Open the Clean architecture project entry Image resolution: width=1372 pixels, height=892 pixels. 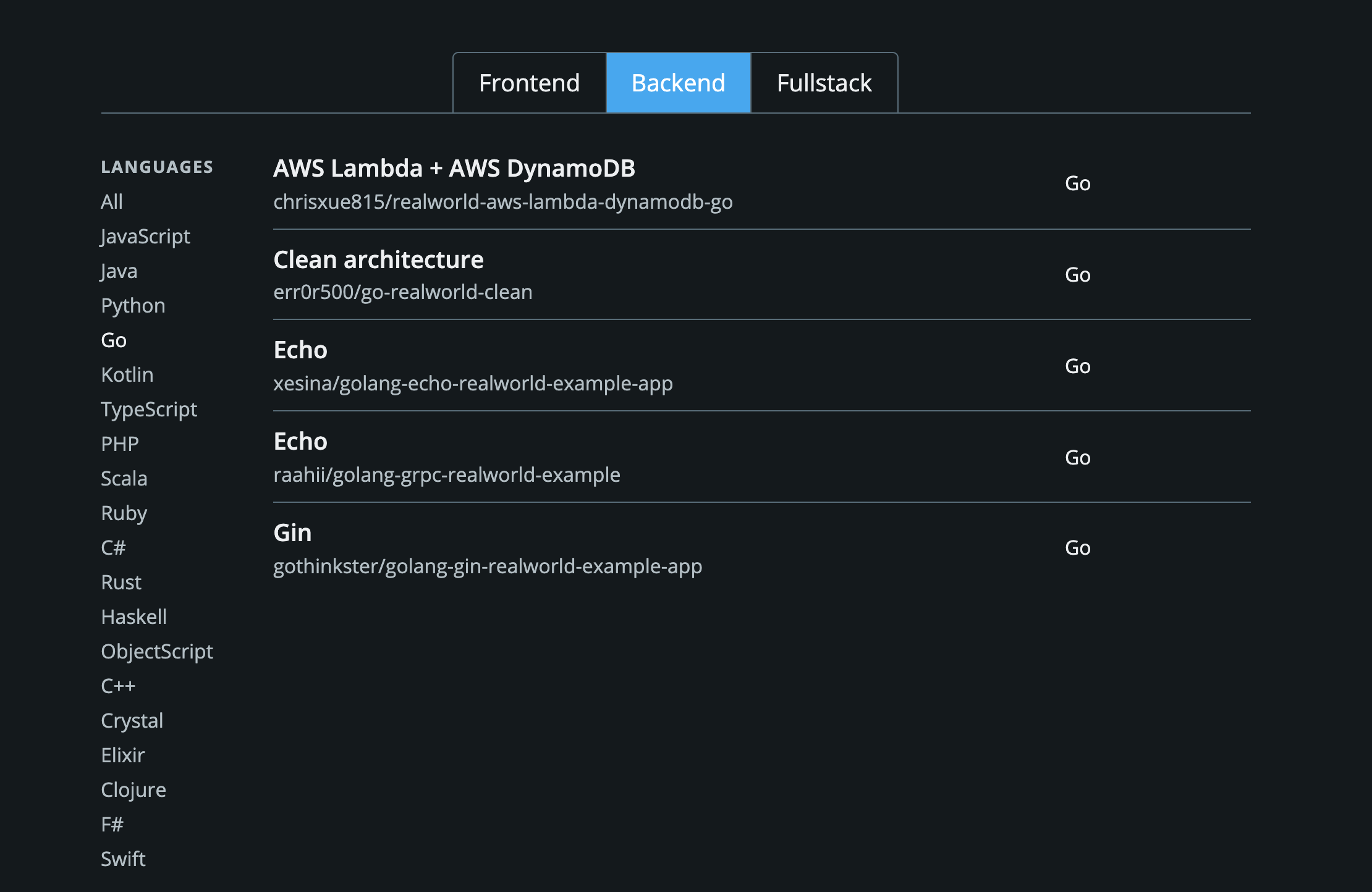379,259
